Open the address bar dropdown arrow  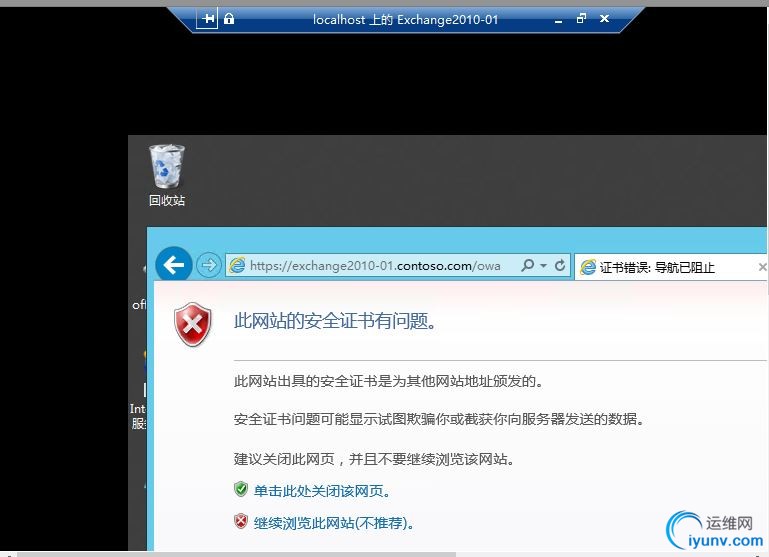[543, 266]
